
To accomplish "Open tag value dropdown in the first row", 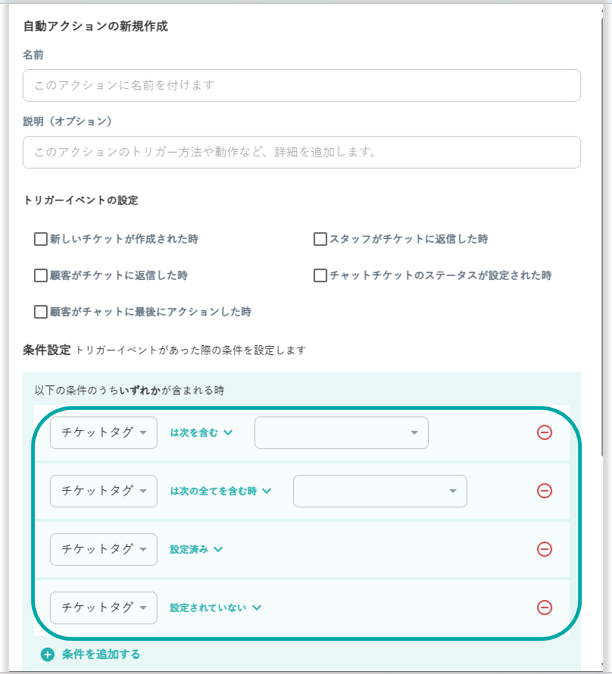I will [x=341, y=433].
